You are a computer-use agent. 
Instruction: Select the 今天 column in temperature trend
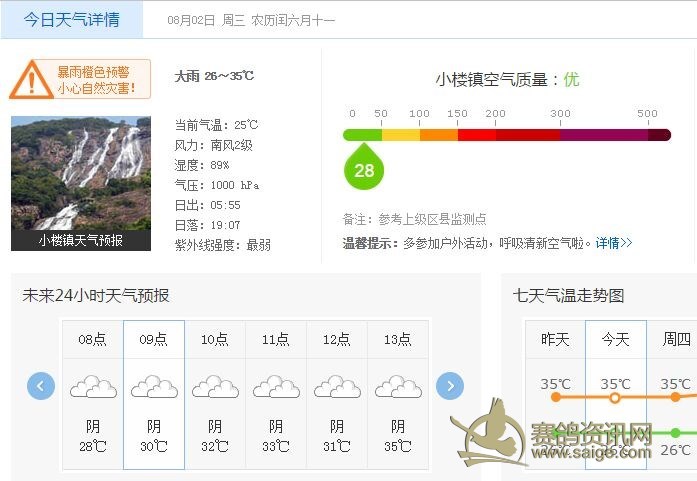pos(616,340)
